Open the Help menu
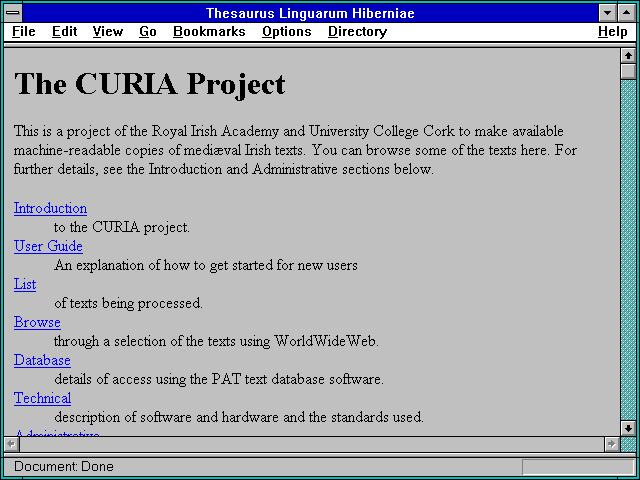Image resolution: width=640 pixels, height=480 pixels. click(613, 32)
